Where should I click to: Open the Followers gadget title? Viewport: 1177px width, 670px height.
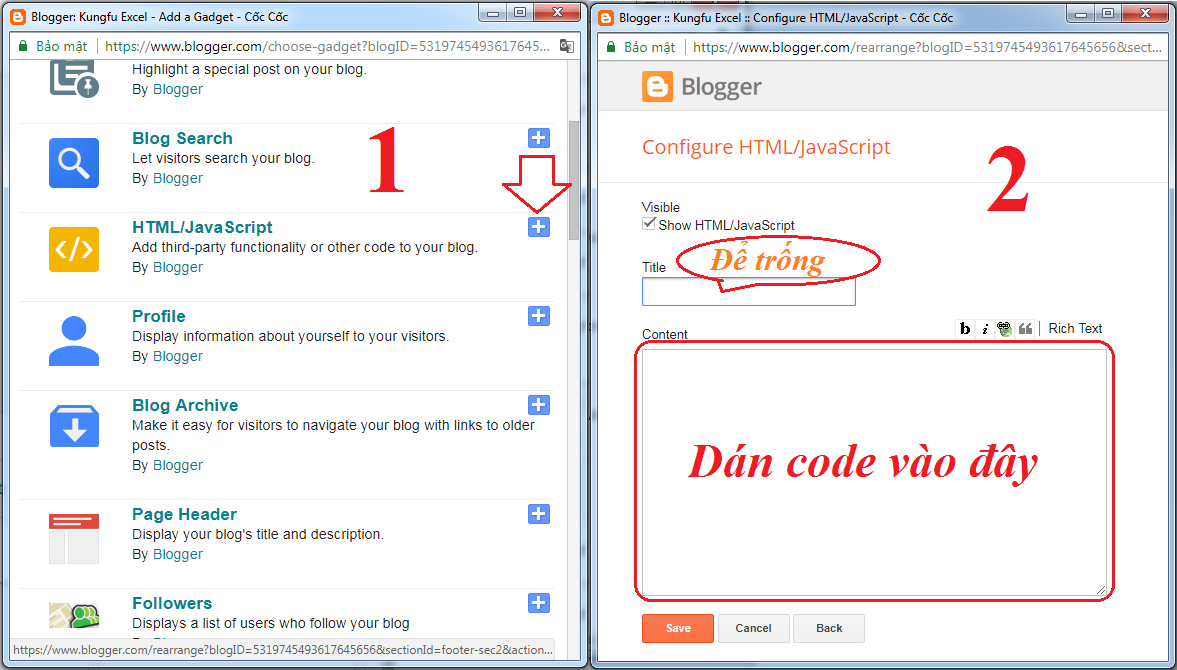pyautogui.click(x=172, y=603)
